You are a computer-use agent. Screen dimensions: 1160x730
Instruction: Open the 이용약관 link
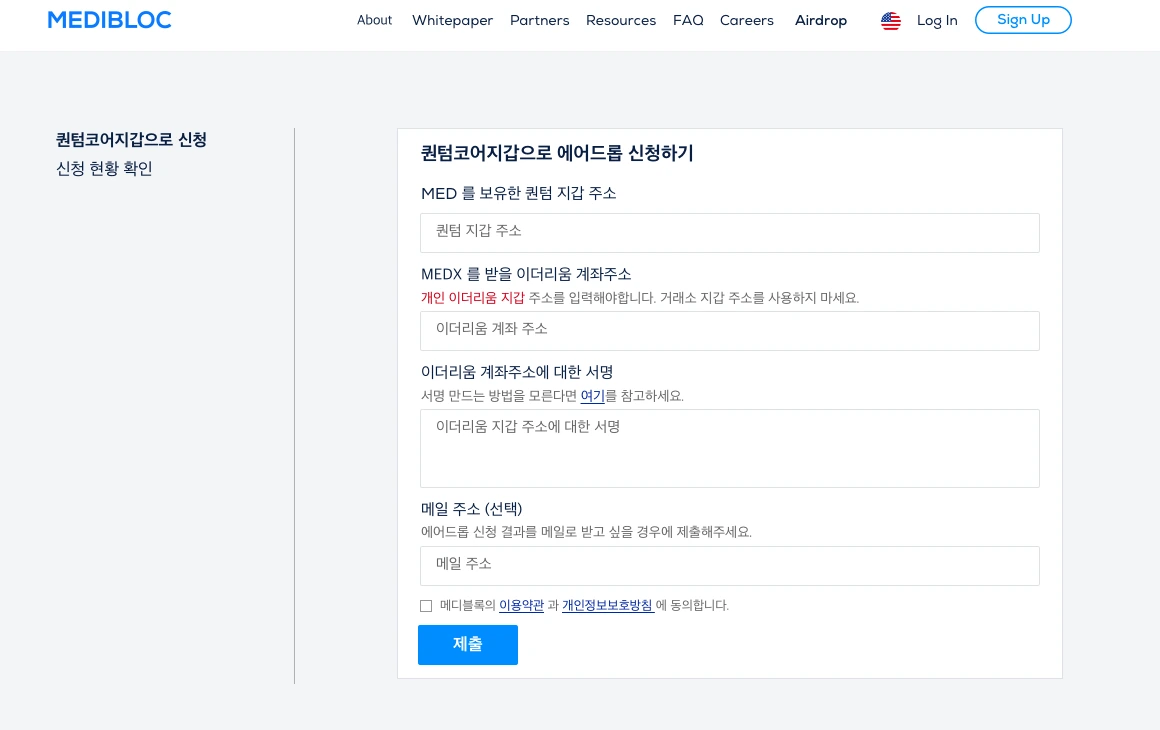click(x=522, y=606)
